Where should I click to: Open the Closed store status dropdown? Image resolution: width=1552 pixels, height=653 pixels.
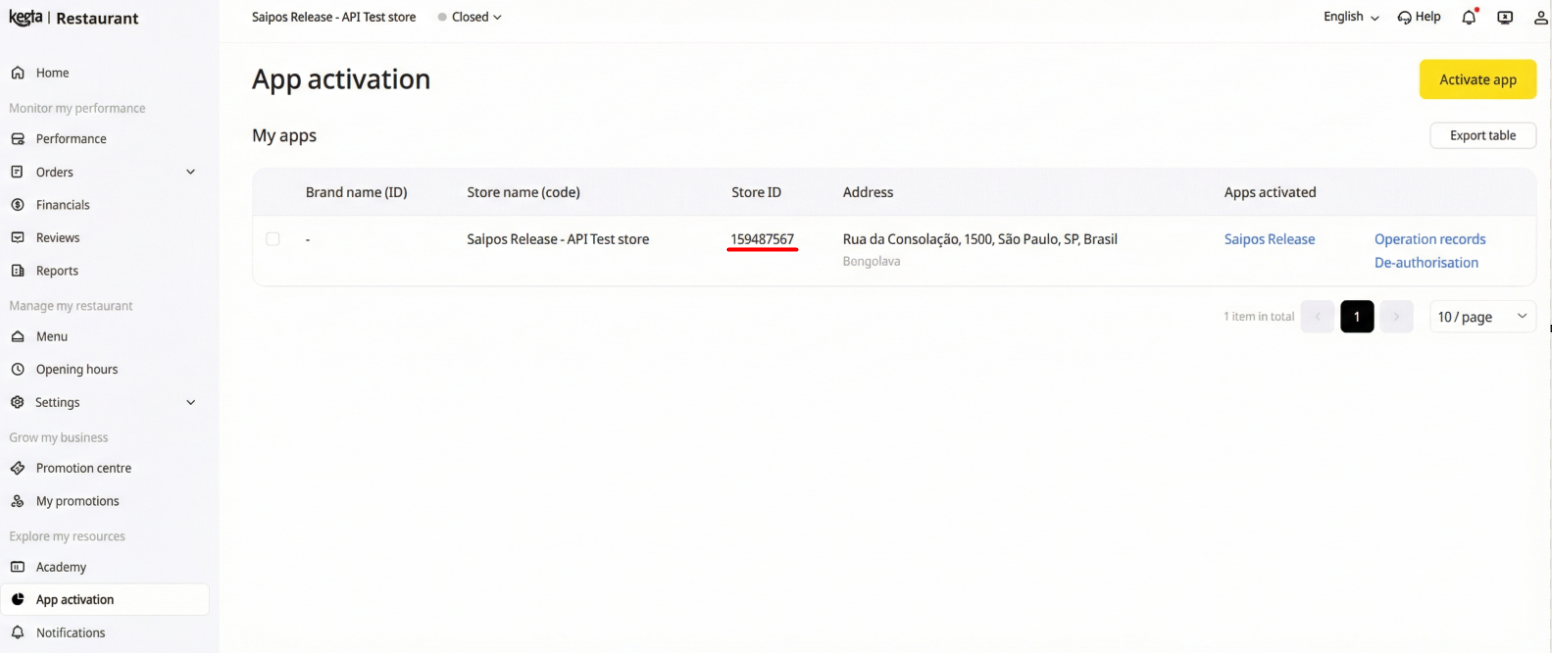(470, 17)
